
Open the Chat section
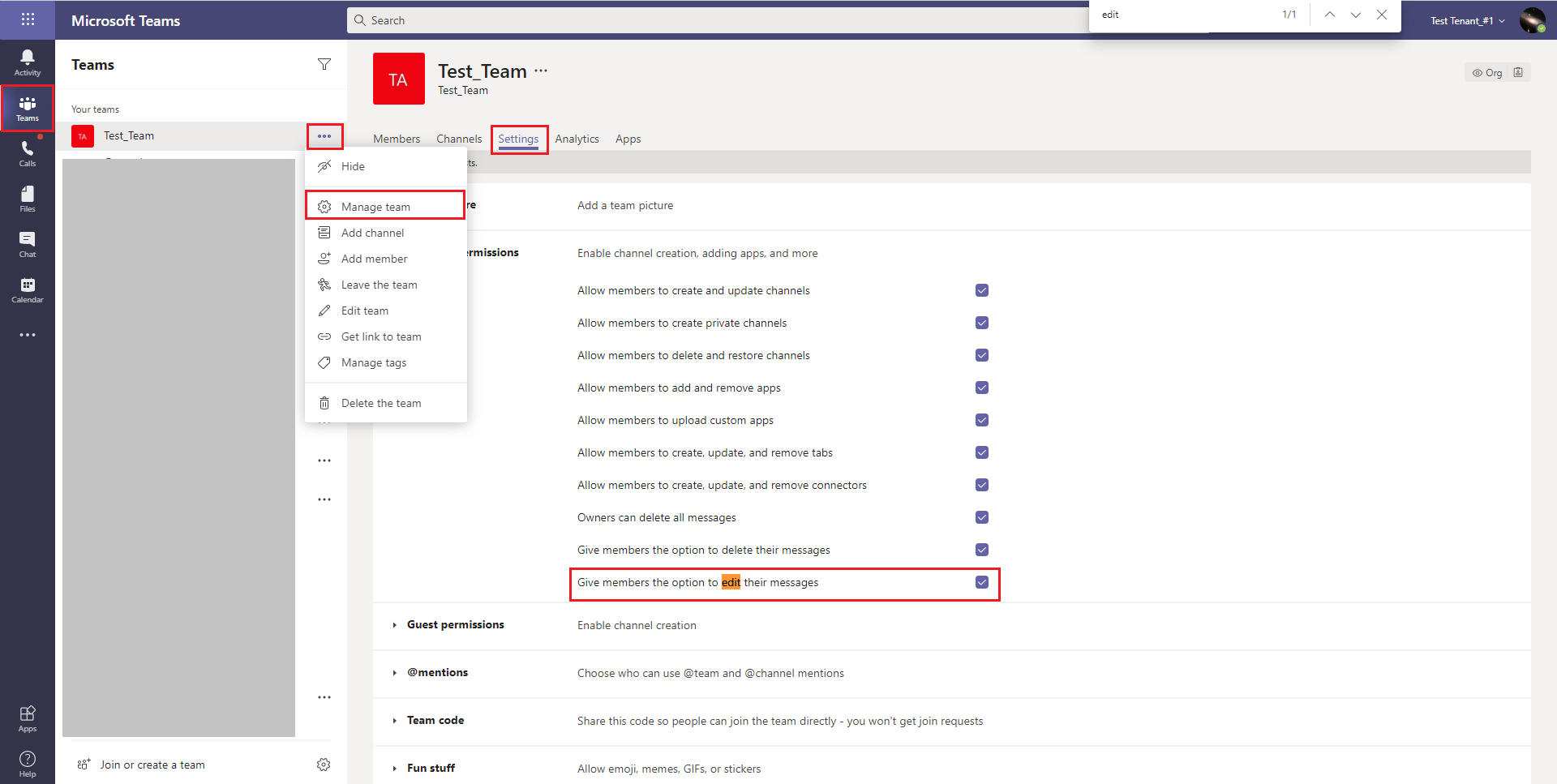pyautogui.click(x=28, y=244)
